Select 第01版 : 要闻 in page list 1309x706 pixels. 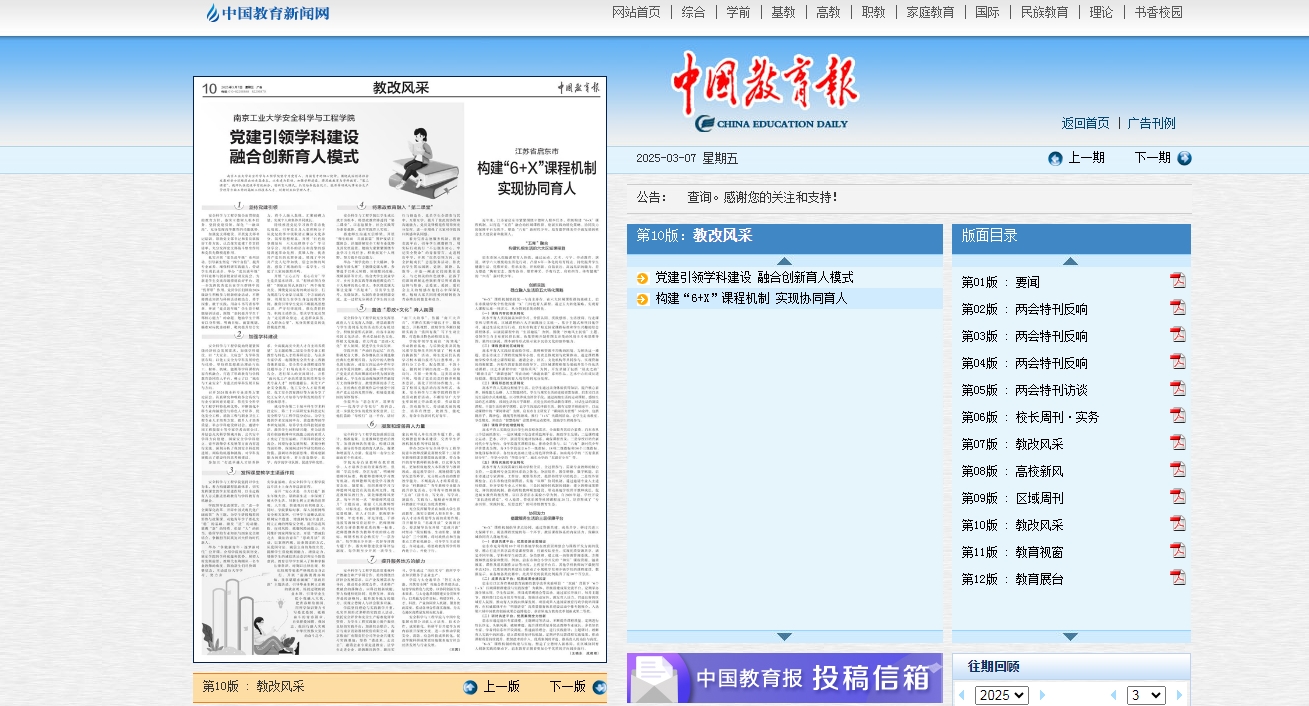pyautogui.click(x=1000, y=282)
